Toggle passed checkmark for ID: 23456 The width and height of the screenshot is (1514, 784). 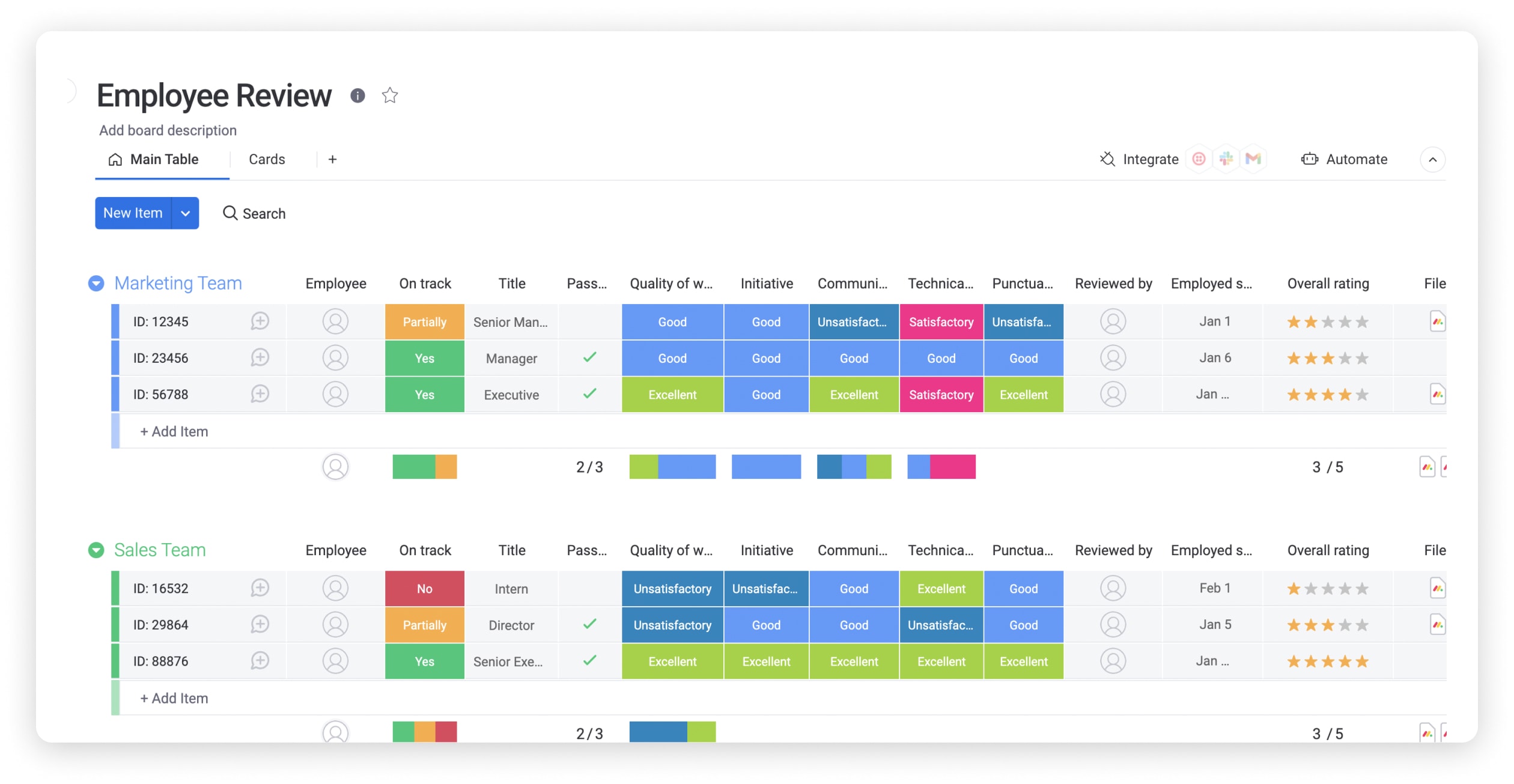click(x=589, y=358)
